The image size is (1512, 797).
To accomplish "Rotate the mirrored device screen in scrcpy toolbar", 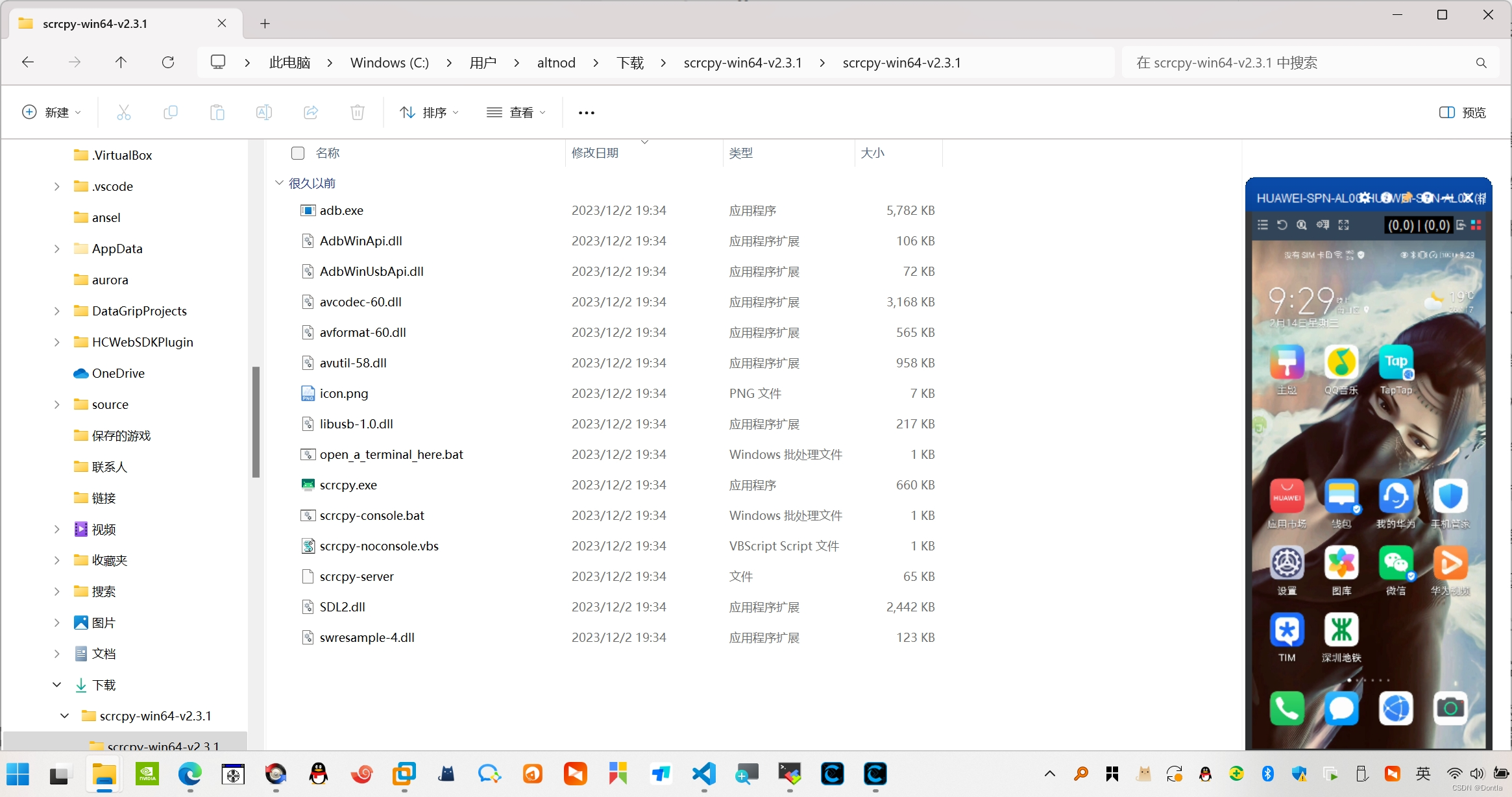I will point(1283,225).
